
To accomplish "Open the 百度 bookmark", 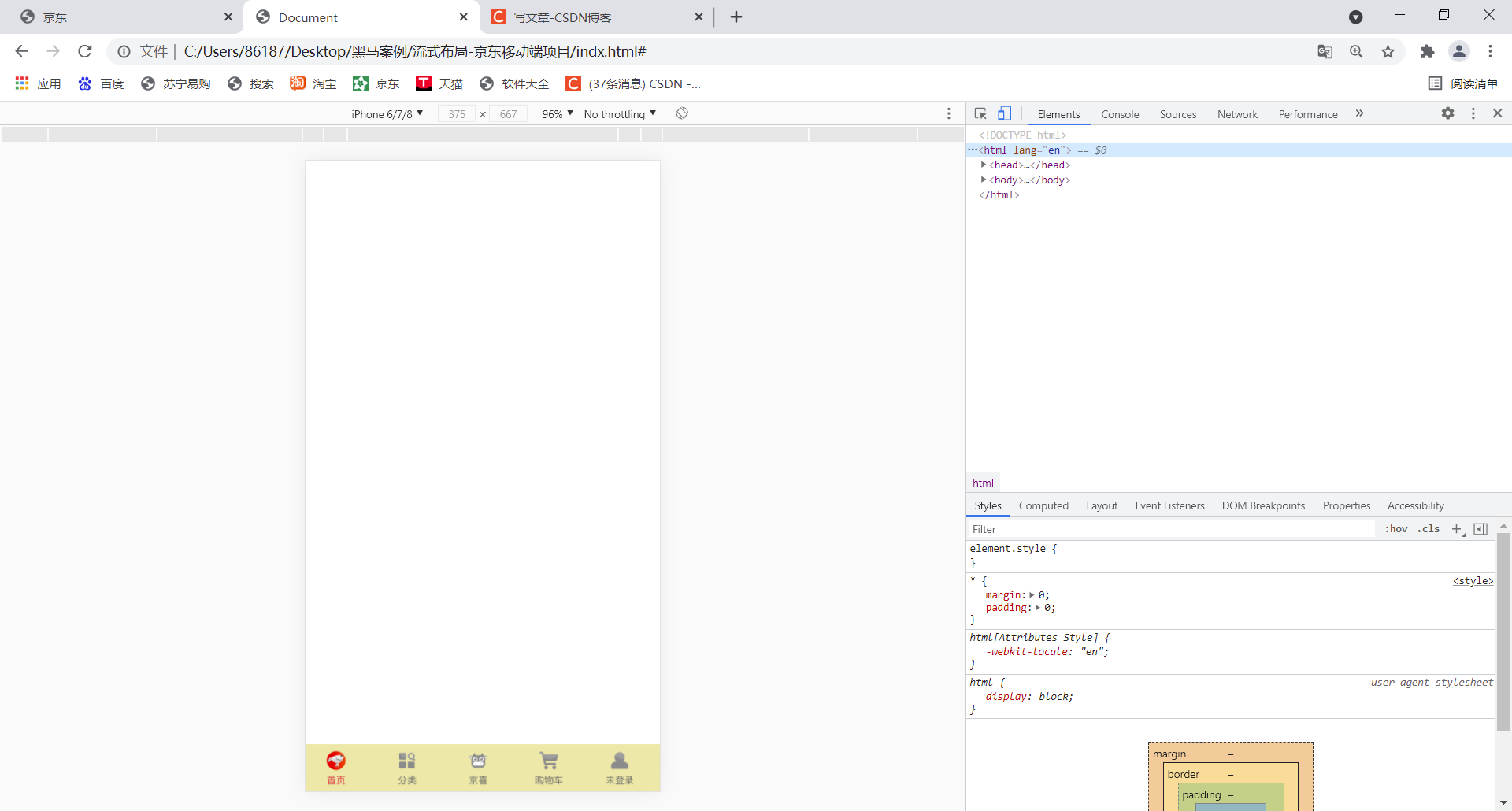I will (x=101, y=83).
